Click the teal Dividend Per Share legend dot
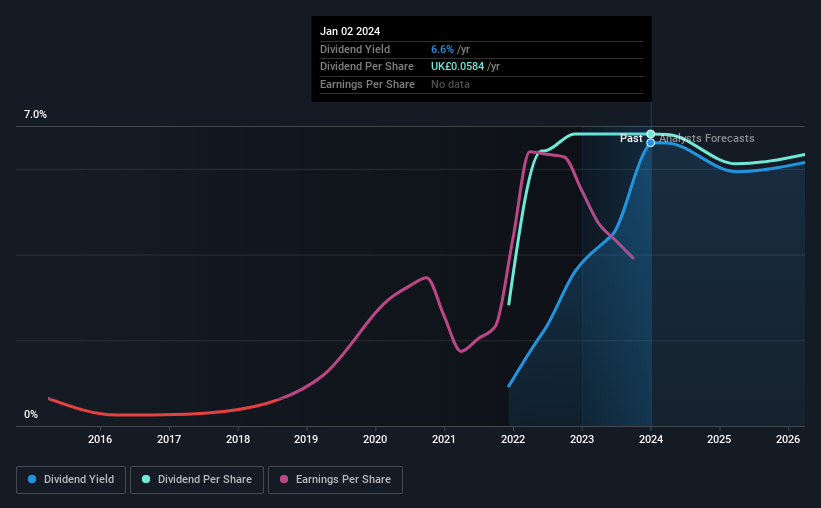The width and height of the screenshot is (821, 508). point(146,479)
